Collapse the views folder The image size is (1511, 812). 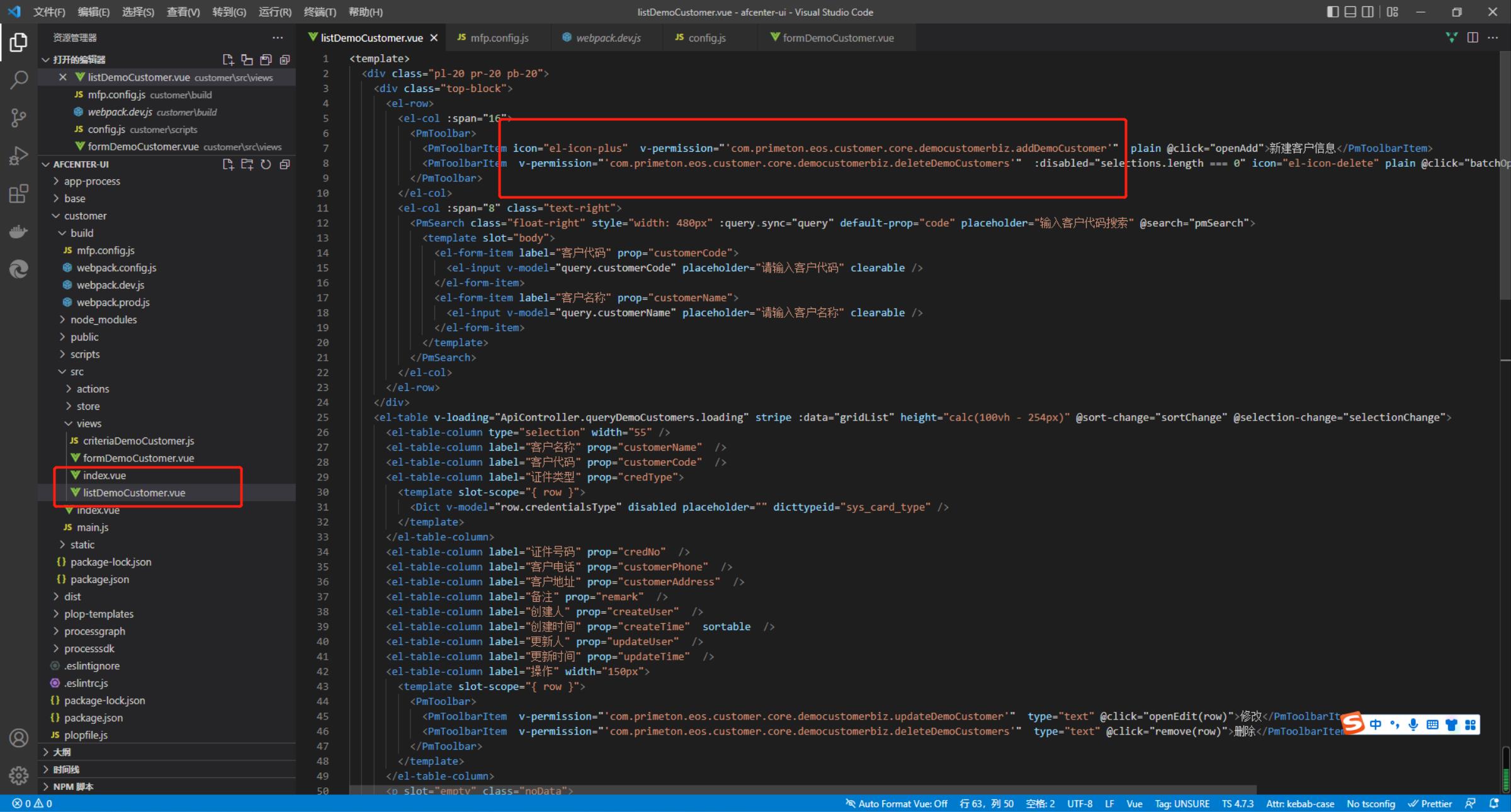tap(89, 424)
